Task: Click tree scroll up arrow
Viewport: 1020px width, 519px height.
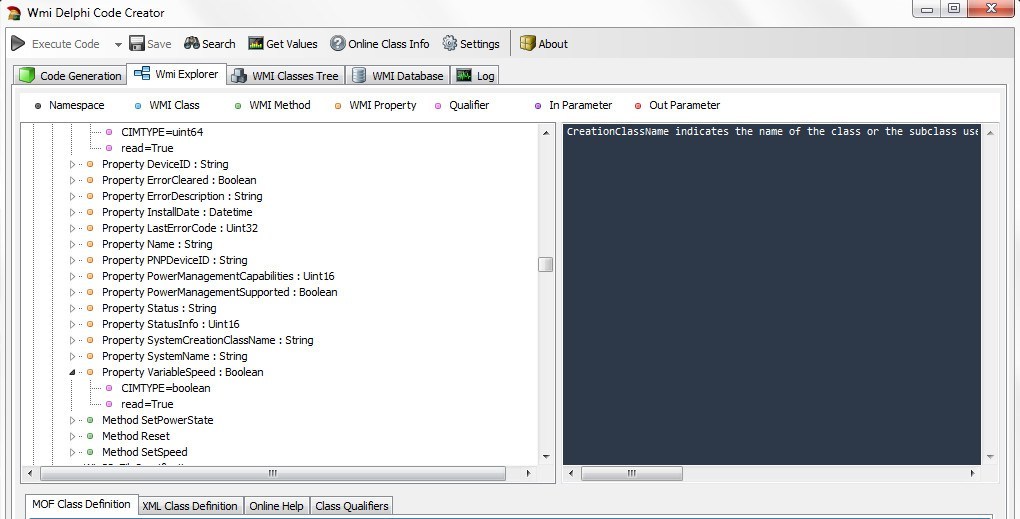Action: 546,133
